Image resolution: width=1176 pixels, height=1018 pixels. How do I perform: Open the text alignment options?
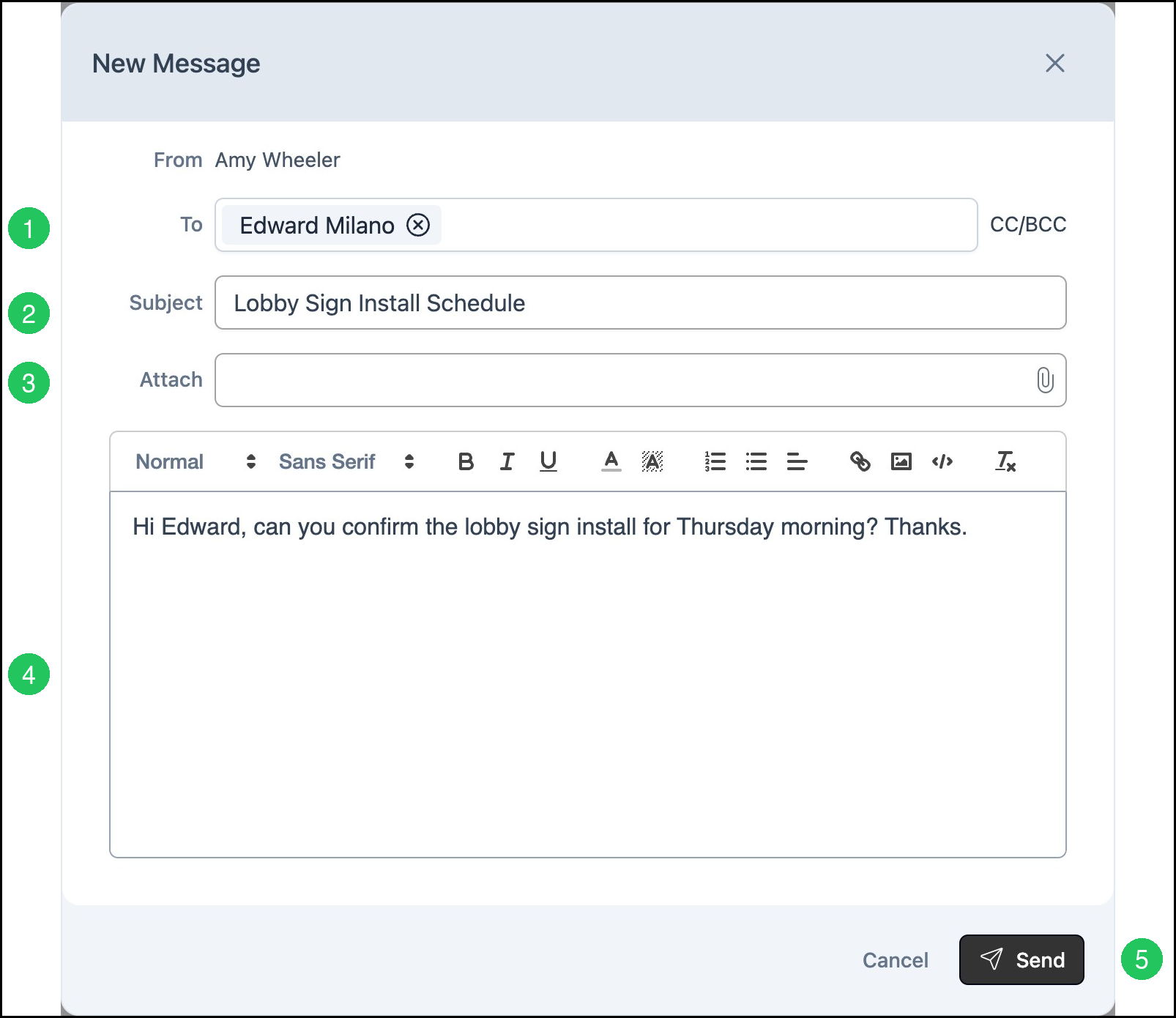pyautogui.click(x=797, y=461)
